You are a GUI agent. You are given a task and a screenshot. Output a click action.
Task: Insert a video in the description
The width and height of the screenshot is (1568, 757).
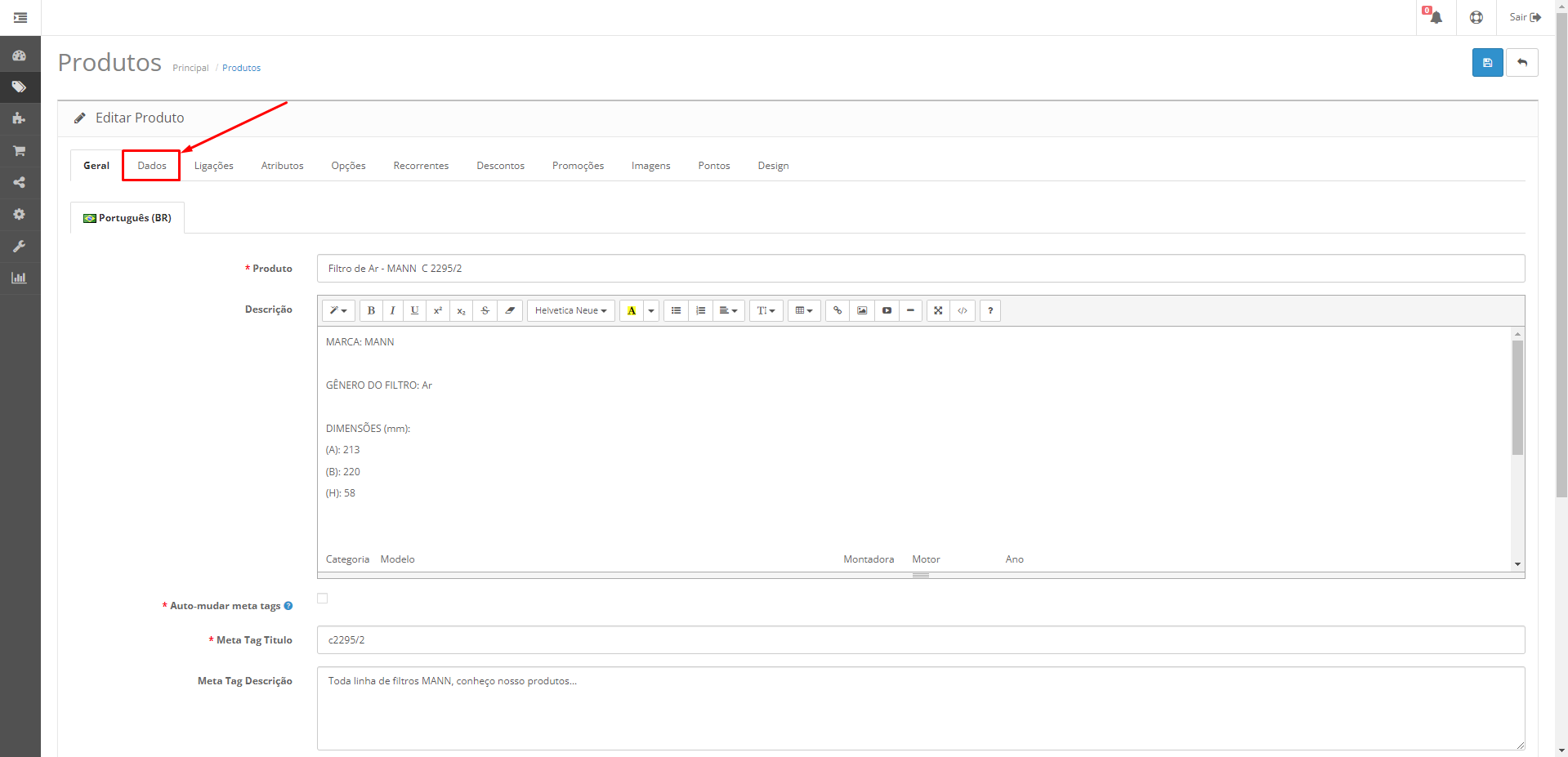(x=887, y=310)
